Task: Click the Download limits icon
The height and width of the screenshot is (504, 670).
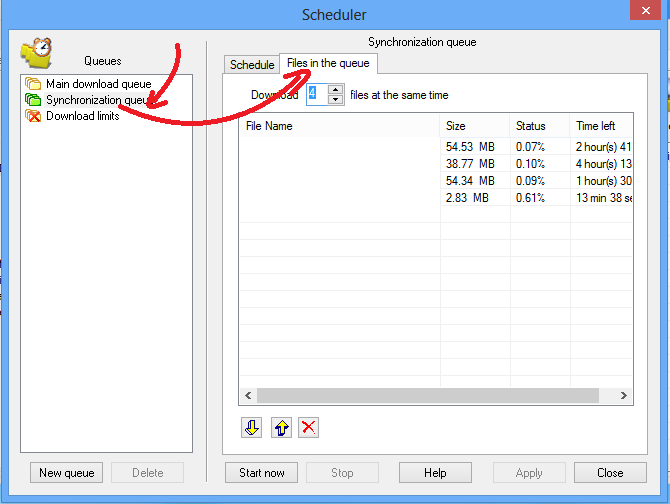Action: coord(33,116)
